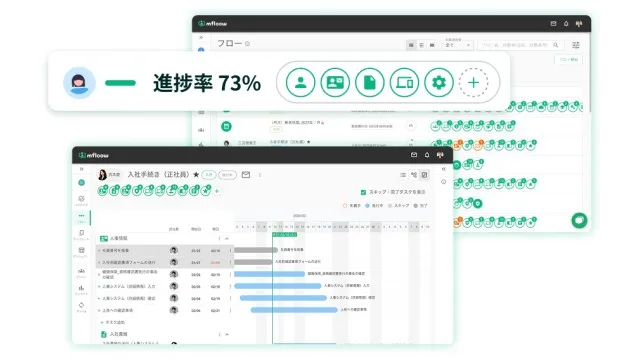Click the magnifier search icon
640x360 pixels.
pyautogui.click(x=556, y=45)
